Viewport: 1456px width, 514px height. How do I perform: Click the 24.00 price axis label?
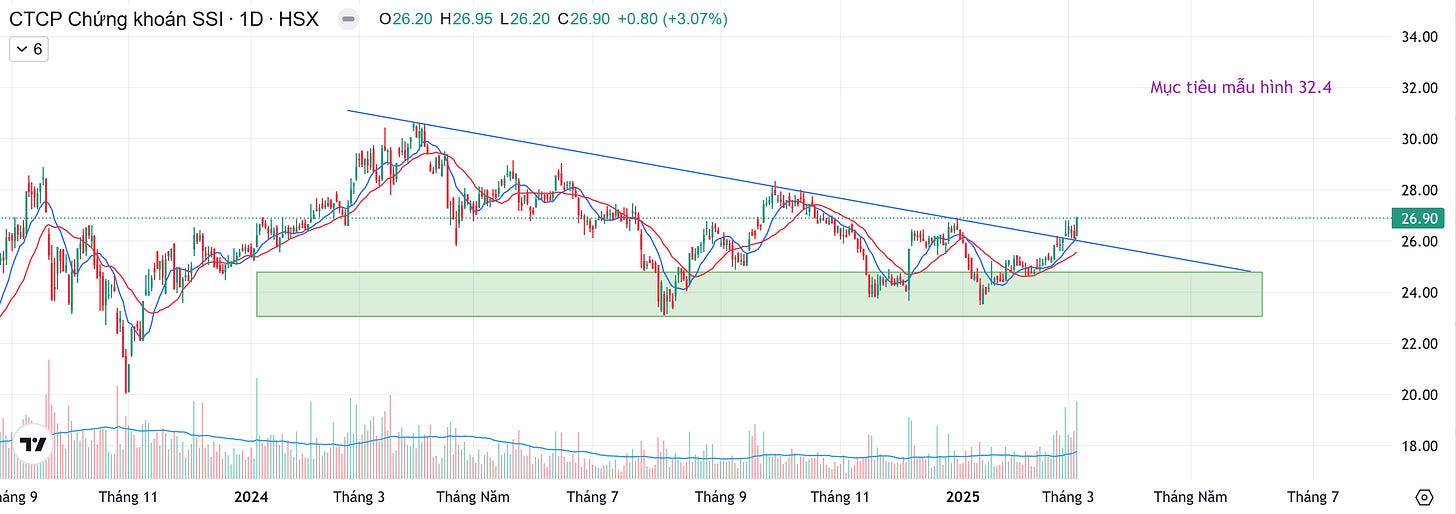point(1420,293)
